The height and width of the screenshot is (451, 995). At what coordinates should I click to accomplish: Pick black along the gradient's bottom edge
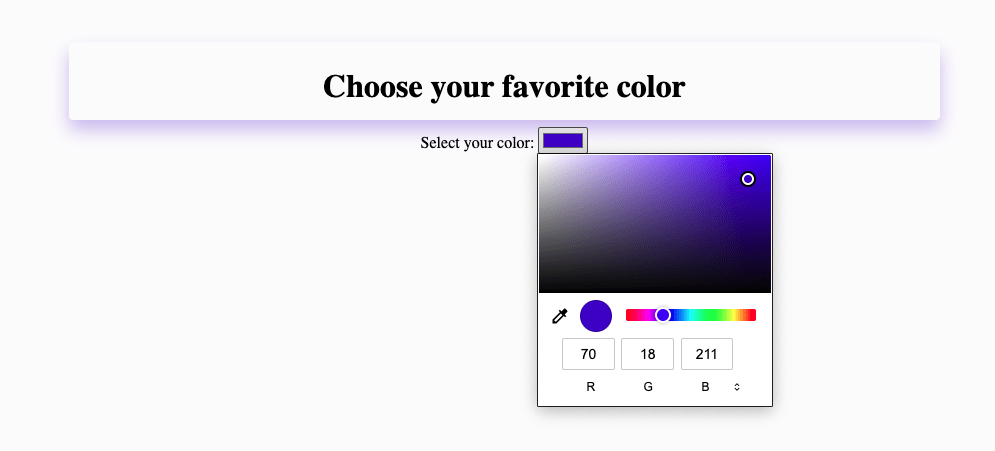click(655, 291)
